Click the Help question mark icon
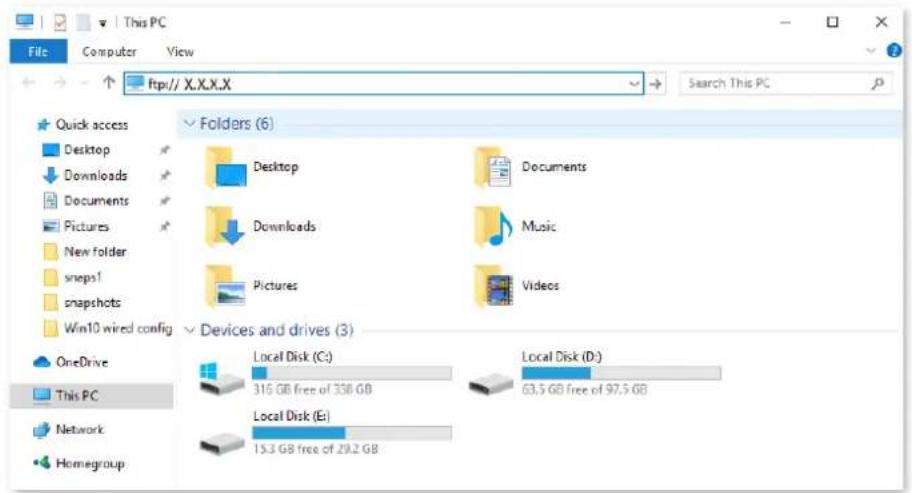 (x=894, y=51)
